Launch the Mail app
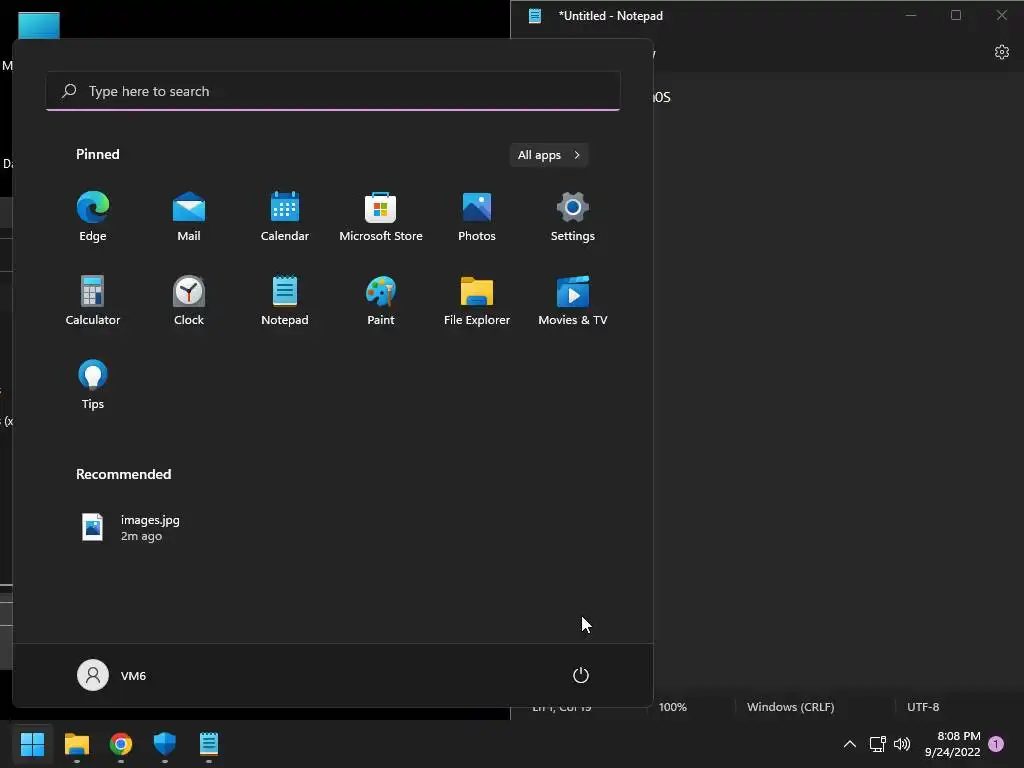The image size is (1024, 768). [x=189, y=217]
